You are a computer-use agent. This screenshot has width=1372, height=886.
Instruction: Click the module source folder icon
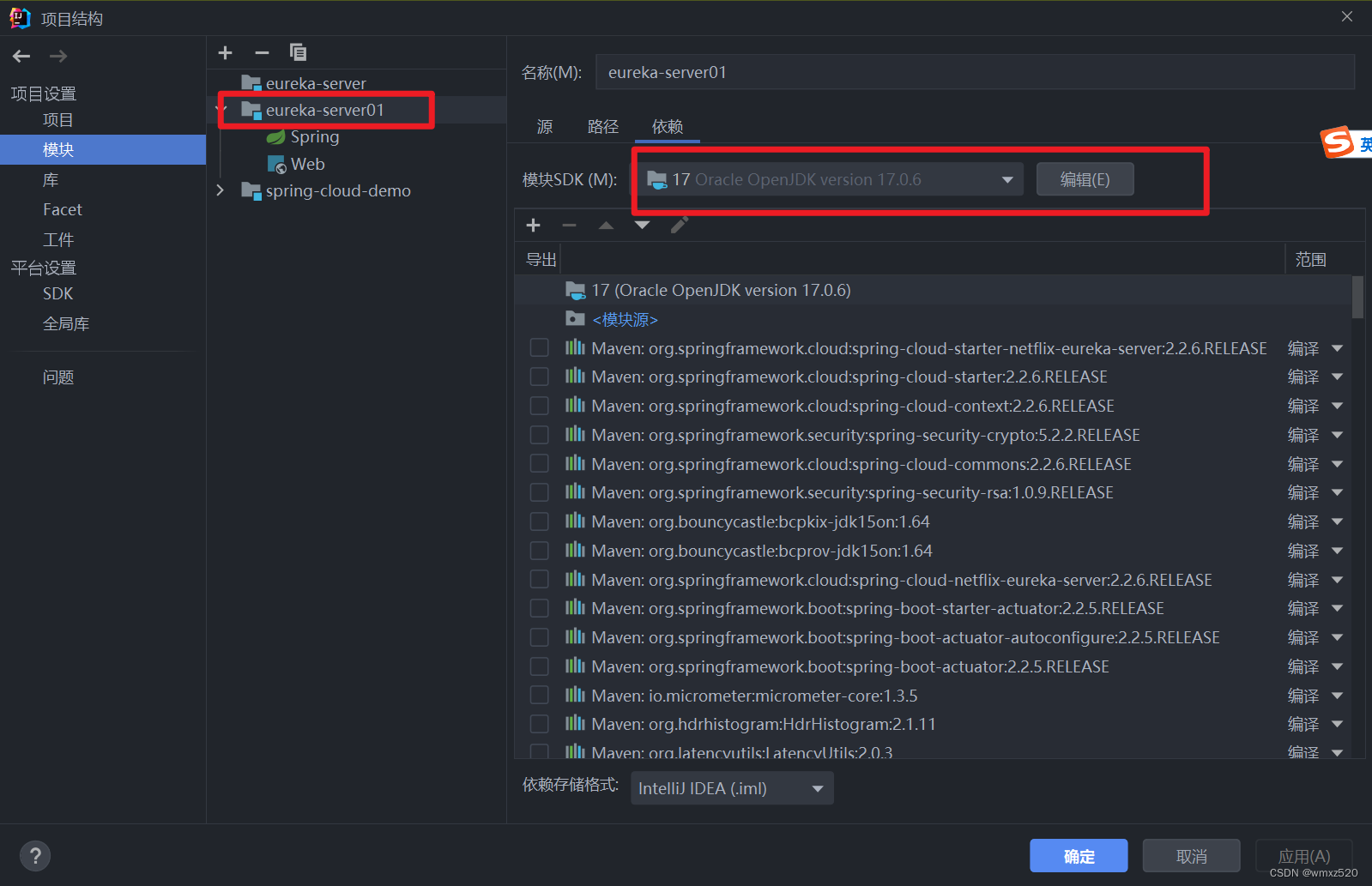coord(575,319)
